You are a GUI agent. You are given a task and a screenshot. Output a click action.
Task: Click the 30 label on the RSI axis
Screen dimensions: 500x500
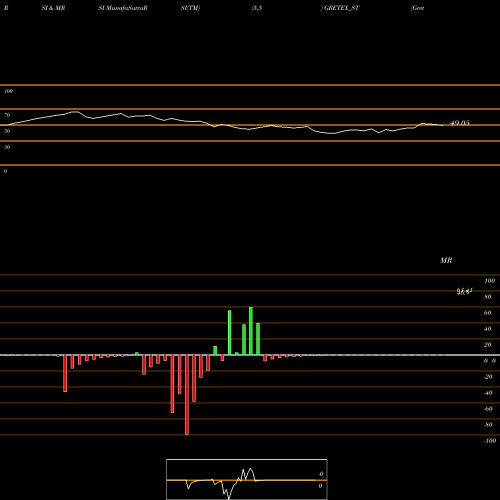pos(7,147)
